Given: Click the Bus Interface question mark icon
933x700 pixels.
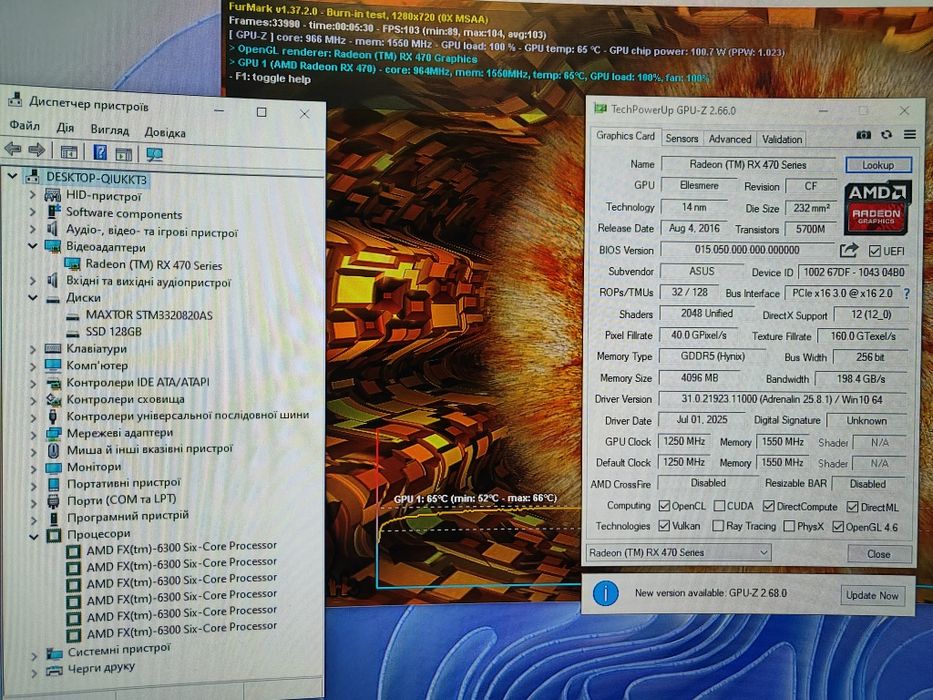Looking at the screenshot, I should coord(906,293).
